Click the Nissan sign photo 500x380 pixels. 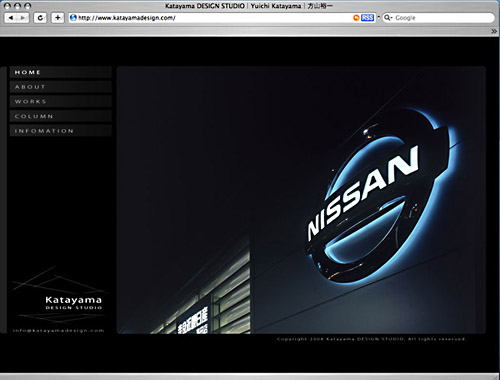click(x=301, y=200)
